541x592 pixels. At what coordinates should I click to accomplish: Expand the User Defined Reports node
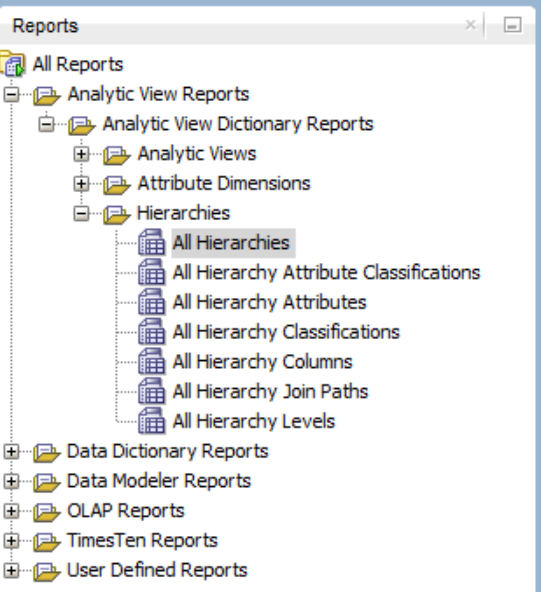(11, 570)
